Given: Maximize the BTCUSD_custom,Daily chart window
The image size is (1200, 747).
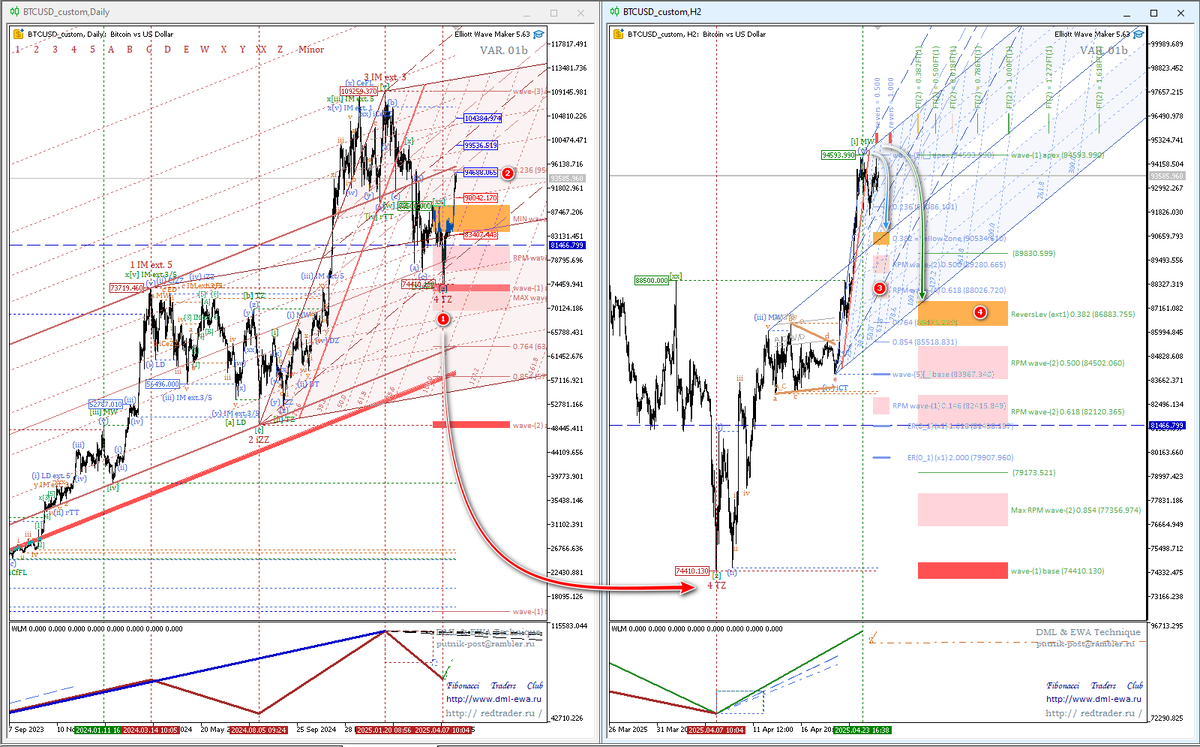Looking at the screenshot, I should coord(553,13).
